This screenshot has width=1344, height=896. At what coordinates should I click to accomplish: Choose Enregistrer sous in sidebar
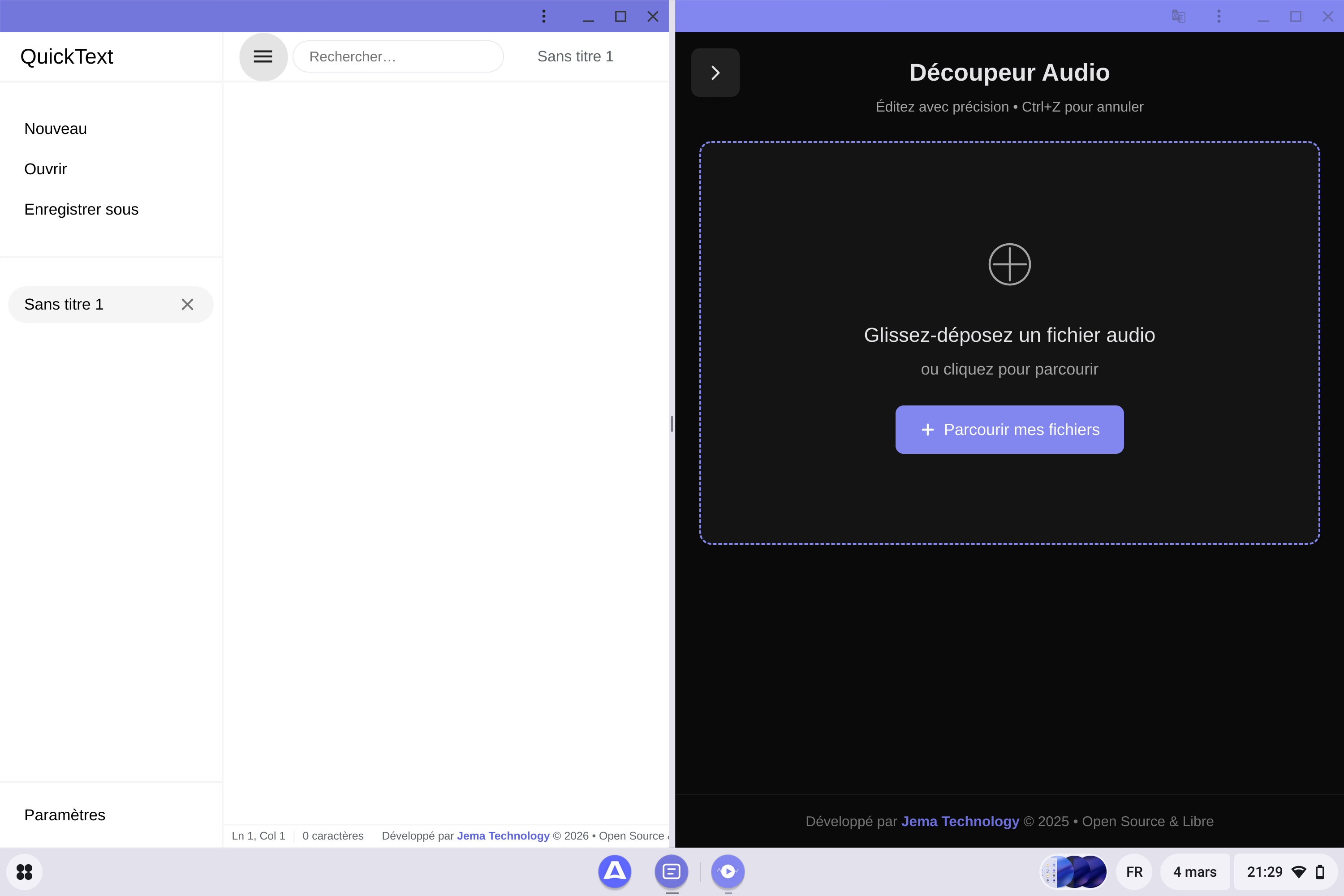(x=81, y=209)
